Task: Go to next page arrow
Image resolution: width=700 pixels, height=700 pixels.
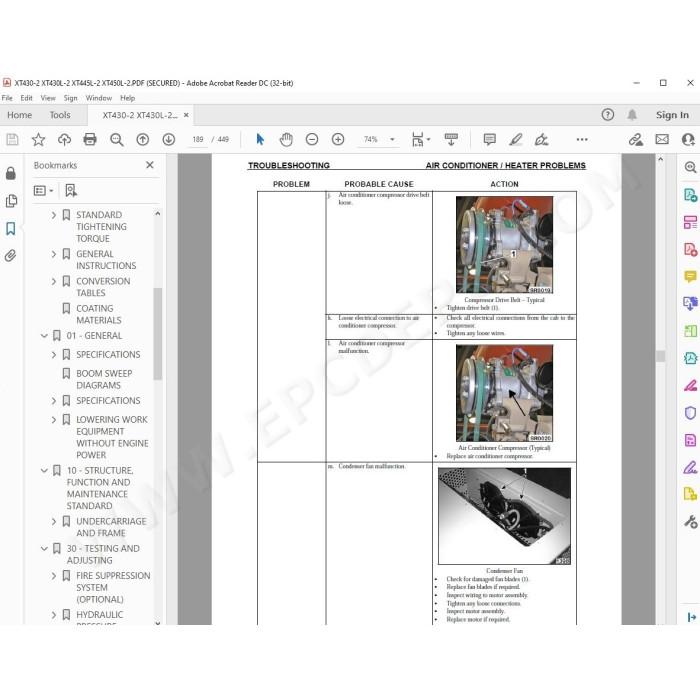Action: tap(168, 140)
